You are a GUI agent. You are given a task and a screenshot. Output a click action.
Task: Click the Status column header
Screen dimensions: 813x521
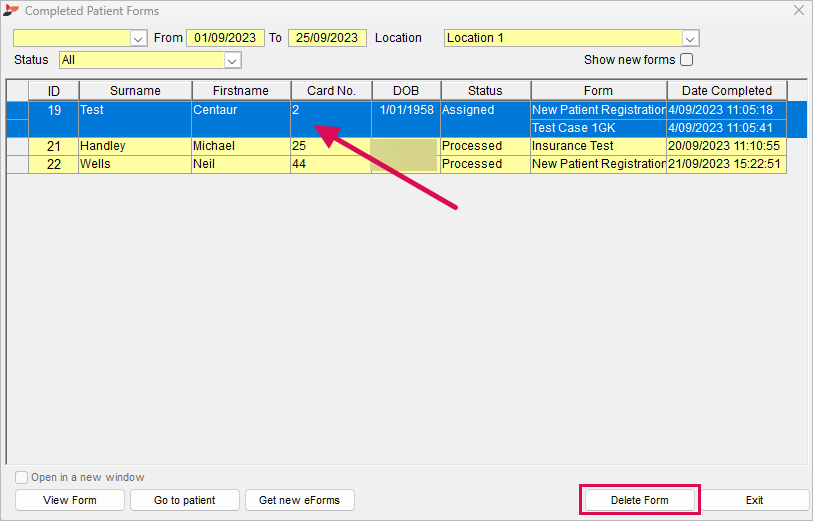[485, 91]
